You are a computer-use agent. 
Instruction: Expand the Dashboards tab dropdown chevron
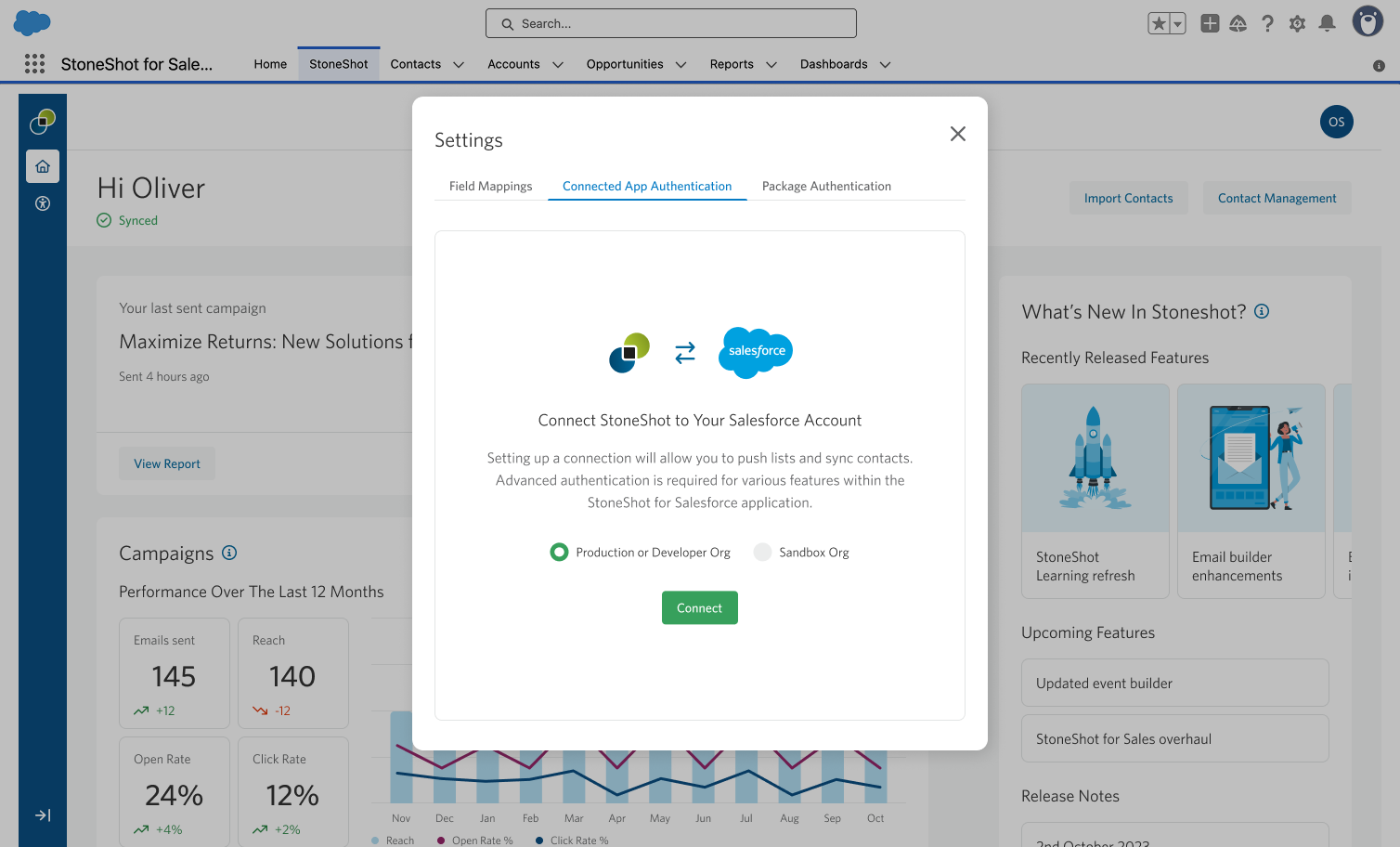(x=885, y=65)
